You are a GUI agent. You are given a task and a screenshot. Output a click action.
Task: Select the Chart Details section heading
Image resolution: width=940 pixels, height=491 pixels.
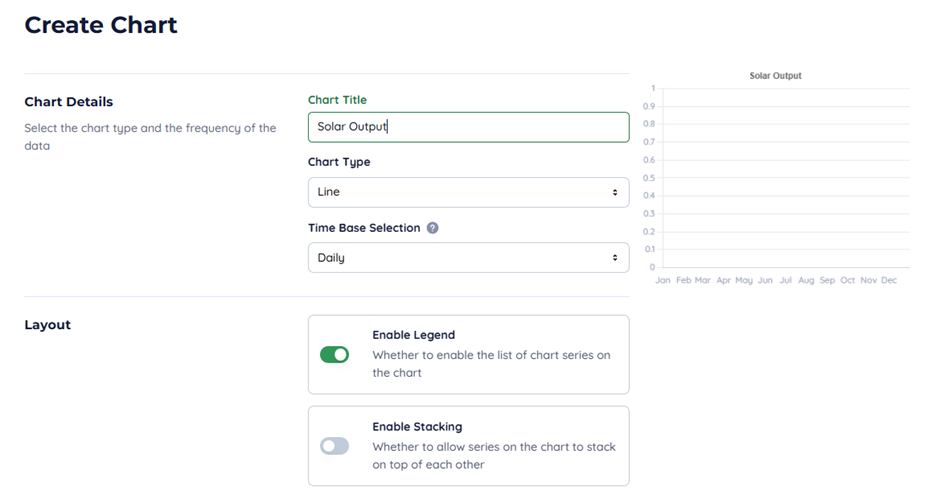point(69,102)
